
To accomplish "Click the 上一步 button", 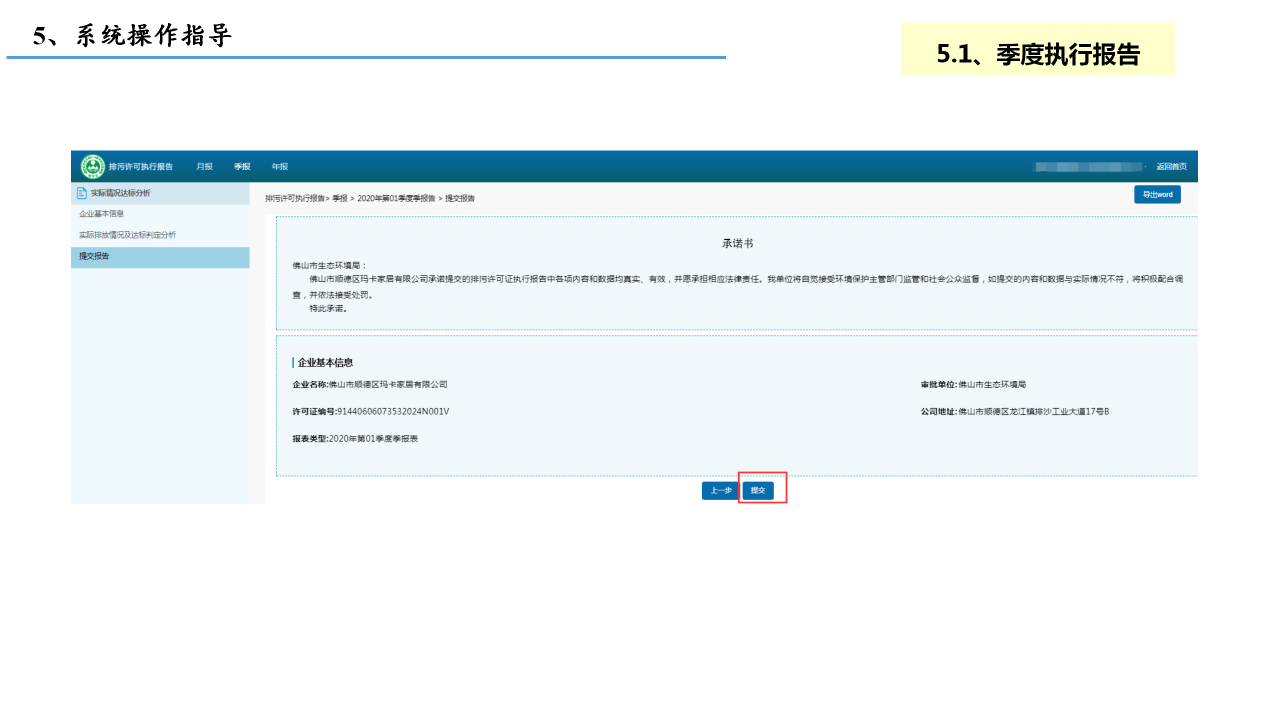I will tap(720, 491).
